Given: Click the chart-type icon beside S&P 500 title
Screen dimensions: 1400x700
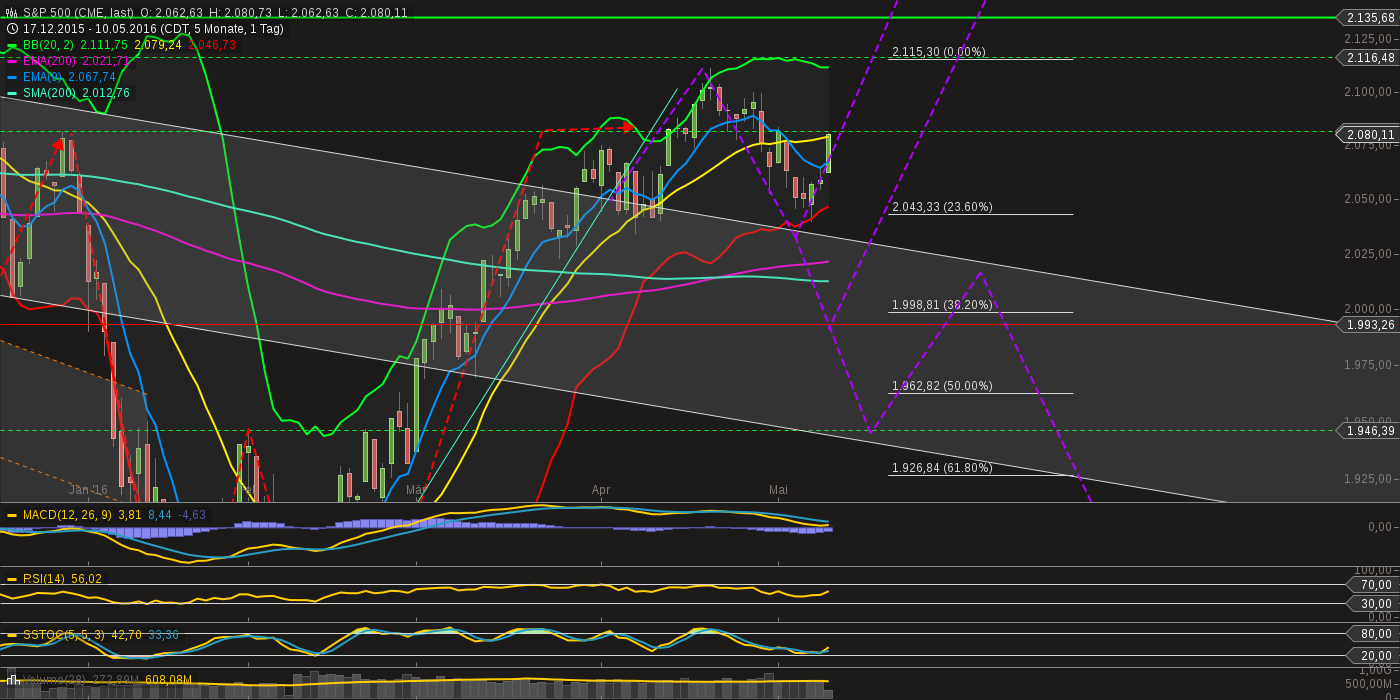Looking at the screenshot, I should [x=12, y=13].
